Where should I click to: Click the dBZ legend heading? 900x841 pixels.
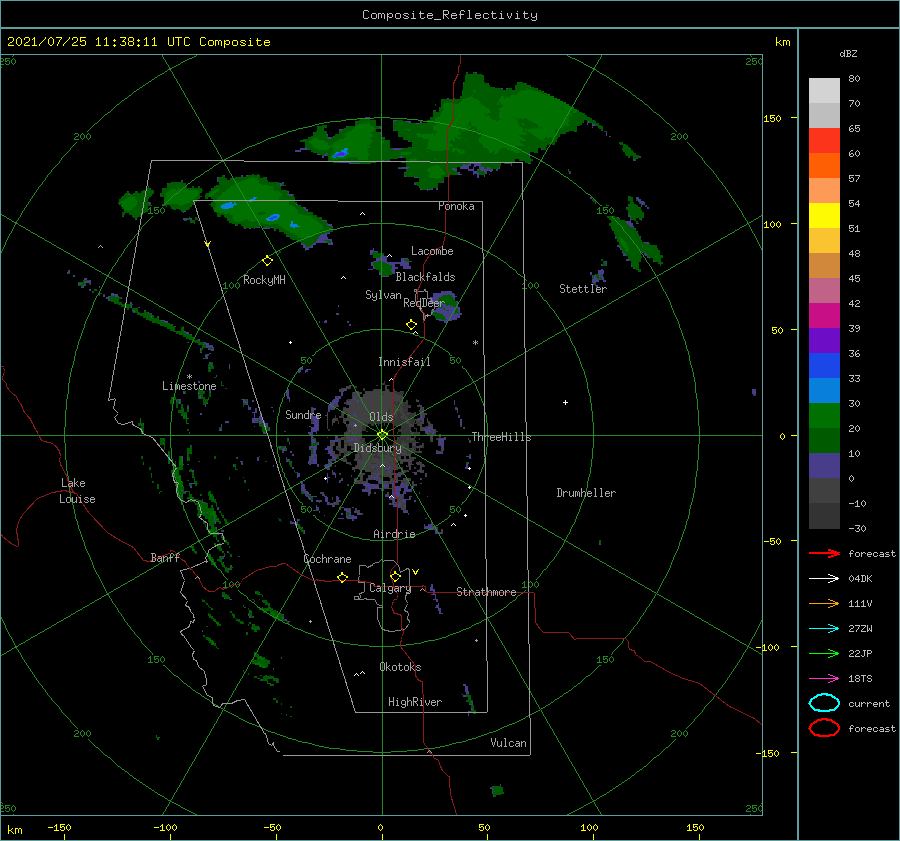coord(848,53)
